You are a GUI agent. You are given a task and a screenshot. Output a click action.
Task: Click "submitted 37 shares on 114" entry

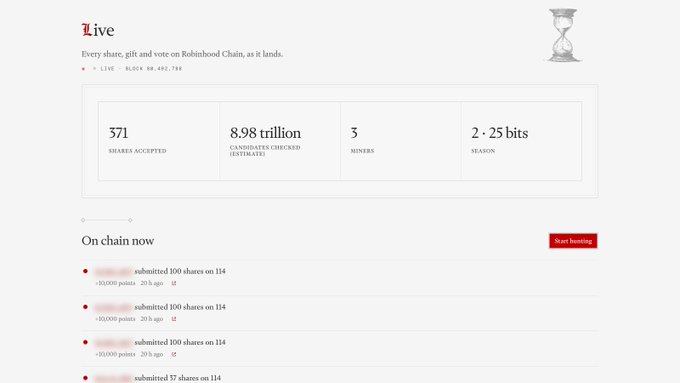(x=177, y=378)
